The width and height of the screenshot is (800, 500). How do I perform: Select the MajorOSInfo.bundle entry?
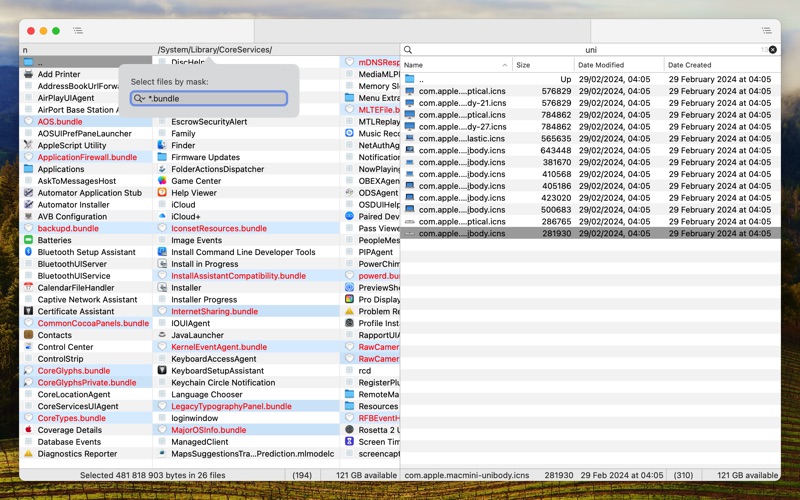(x=246, y=430)
